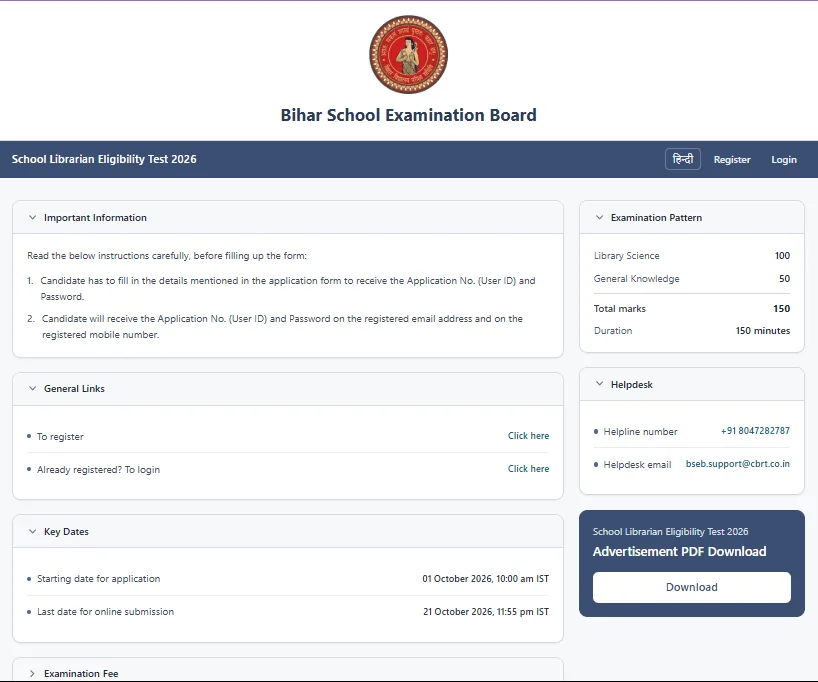
Task: Call helpline number +91 8047282787
Action: point(755,430)
